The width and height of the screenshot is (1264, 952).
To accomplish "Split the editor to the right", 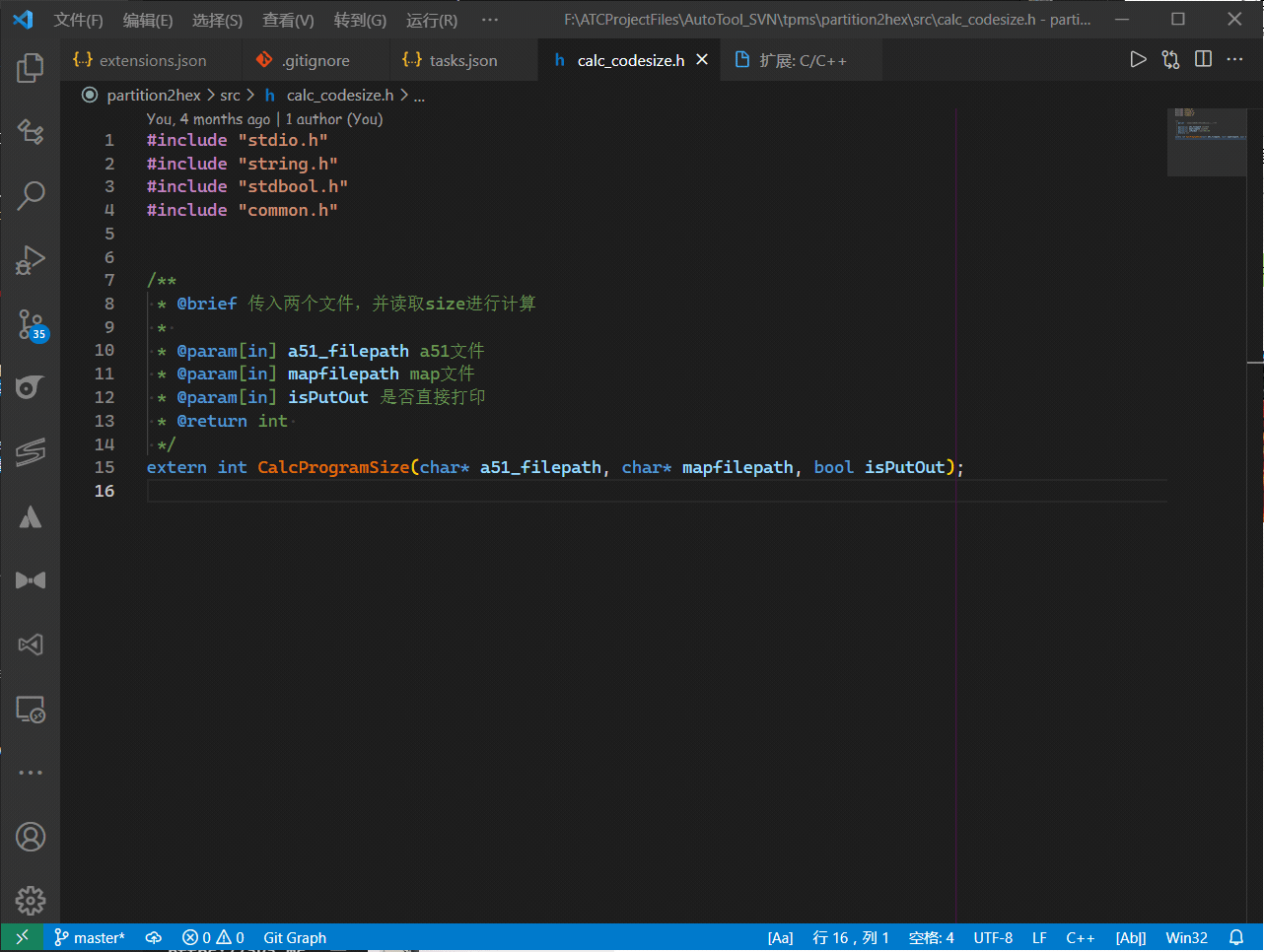I will coord(1203,60).
